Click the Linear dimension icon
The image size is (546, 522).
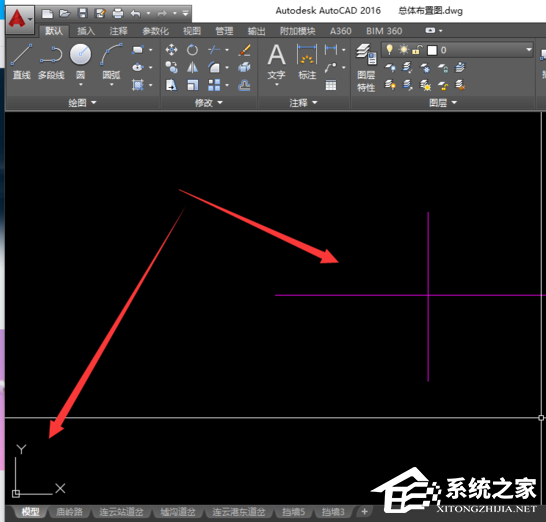click(330, 50)
